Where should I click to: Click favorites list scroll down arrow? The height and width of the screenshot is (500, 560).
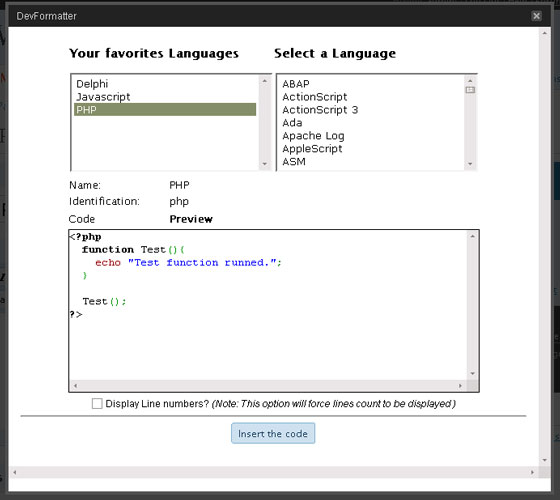click(x=265, y=164)
